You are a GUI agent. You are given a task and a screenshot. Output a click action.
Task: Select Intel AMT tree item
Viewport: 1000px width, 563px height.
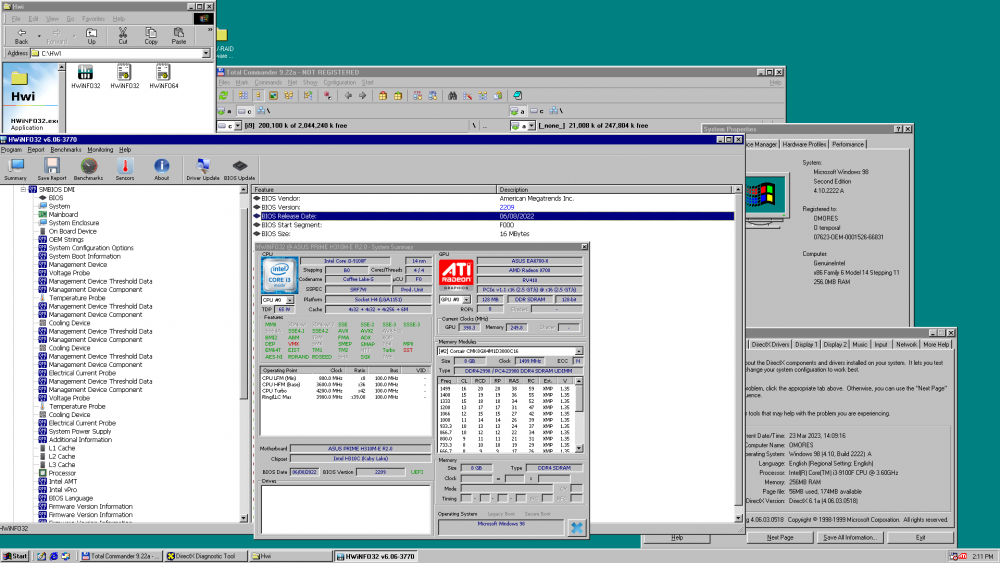click(62, 481)
